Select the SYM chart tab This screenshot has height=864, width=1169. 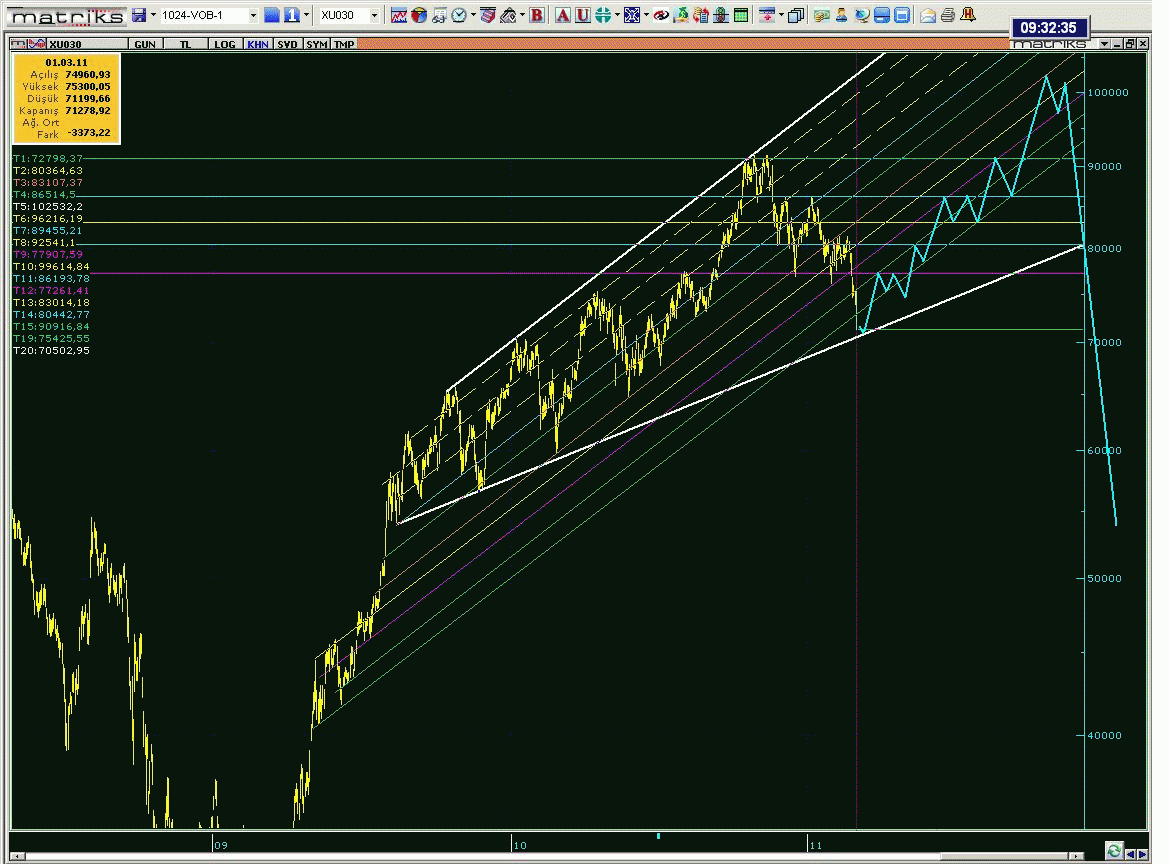316,45
